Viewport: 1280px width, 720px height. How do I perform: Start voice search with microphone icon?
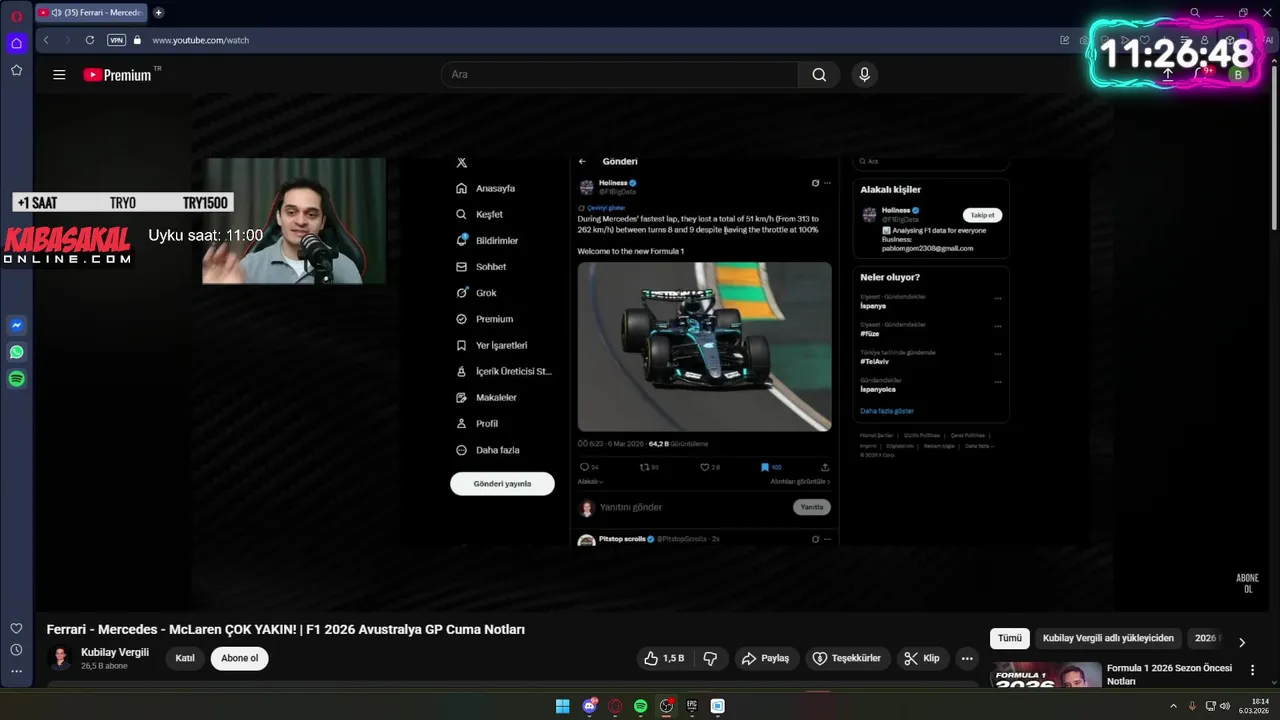[865, 75]
